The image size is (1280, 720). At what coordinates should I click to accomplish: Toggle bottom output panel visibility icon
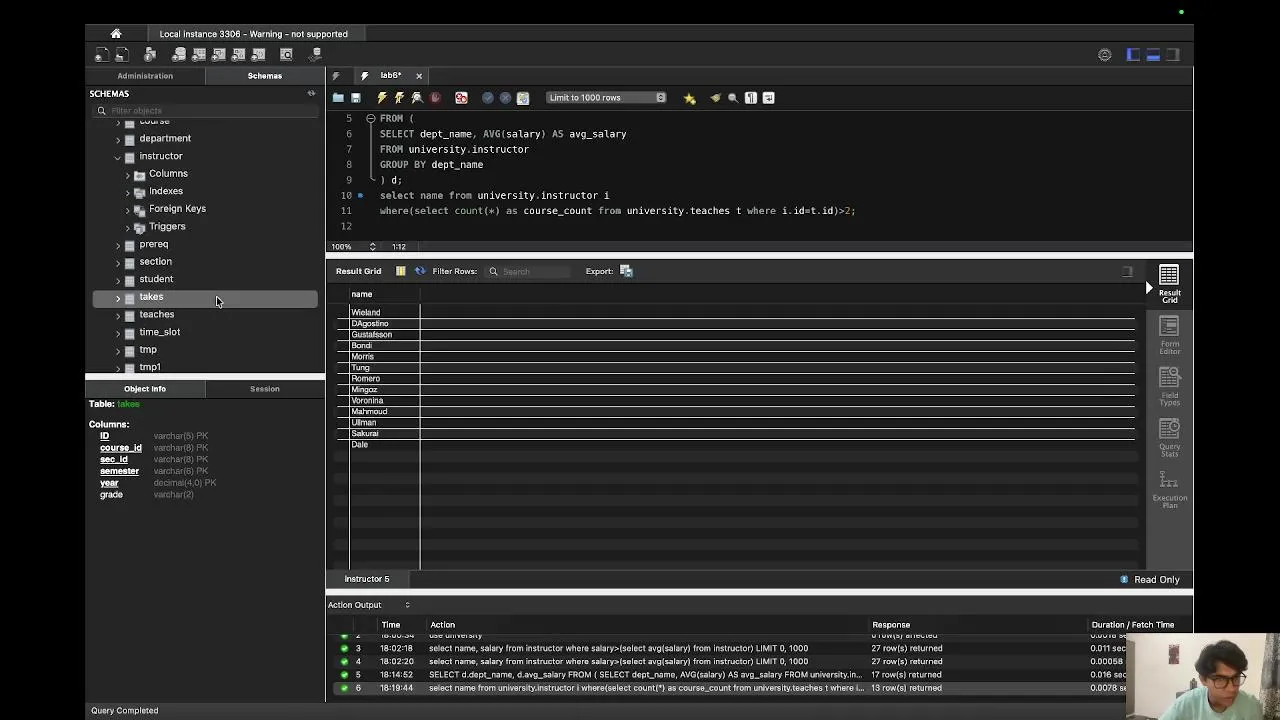coord(1153,55)
